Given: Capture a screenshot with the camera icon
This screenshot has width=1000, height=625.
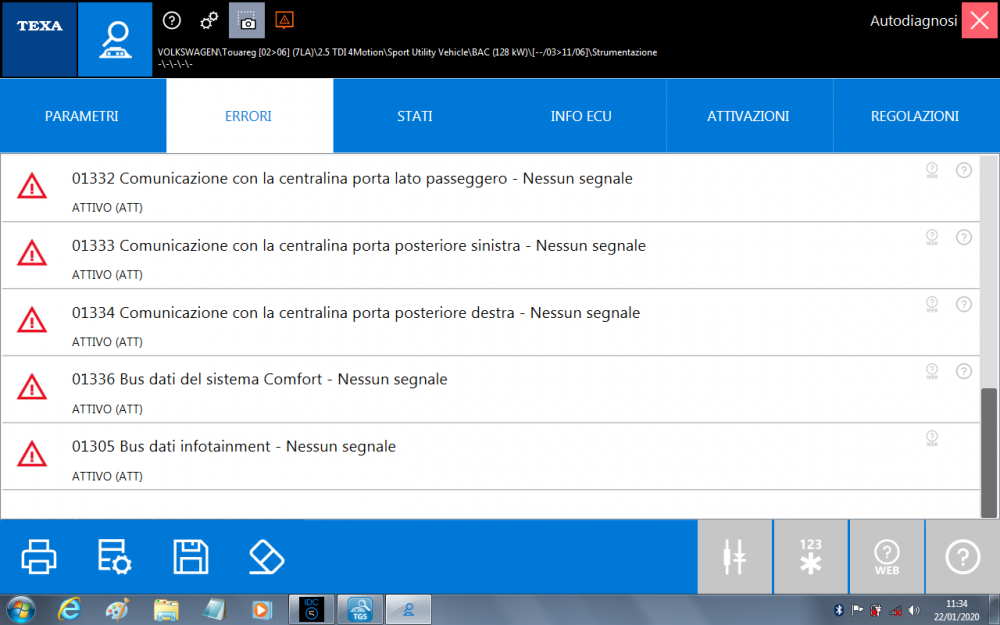Looking at the screenshot, I should 246,20.
